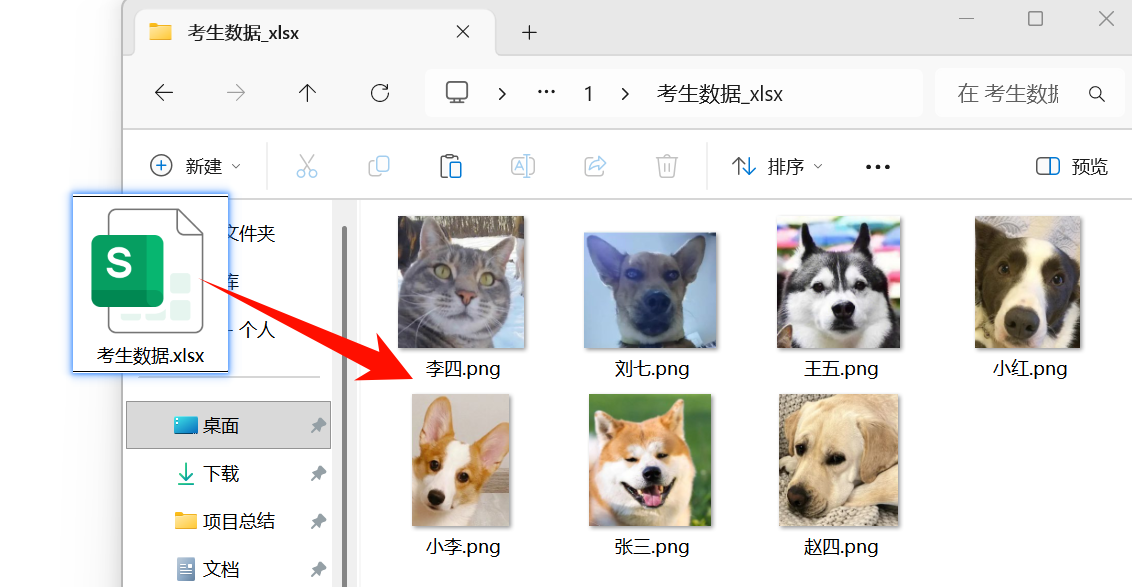Select the Copy icon on the toolbar
This screenshot has height=587, width=1132.
pos(379,166)
